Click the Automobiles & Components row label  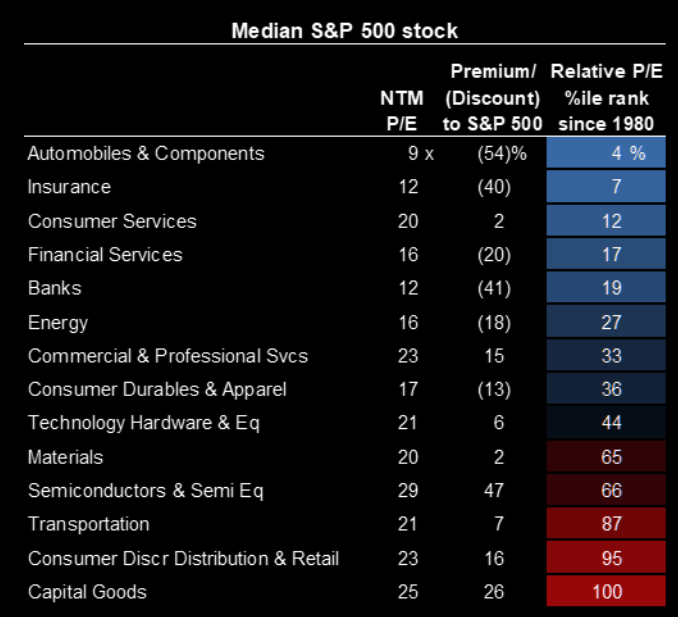coord(146,153)
